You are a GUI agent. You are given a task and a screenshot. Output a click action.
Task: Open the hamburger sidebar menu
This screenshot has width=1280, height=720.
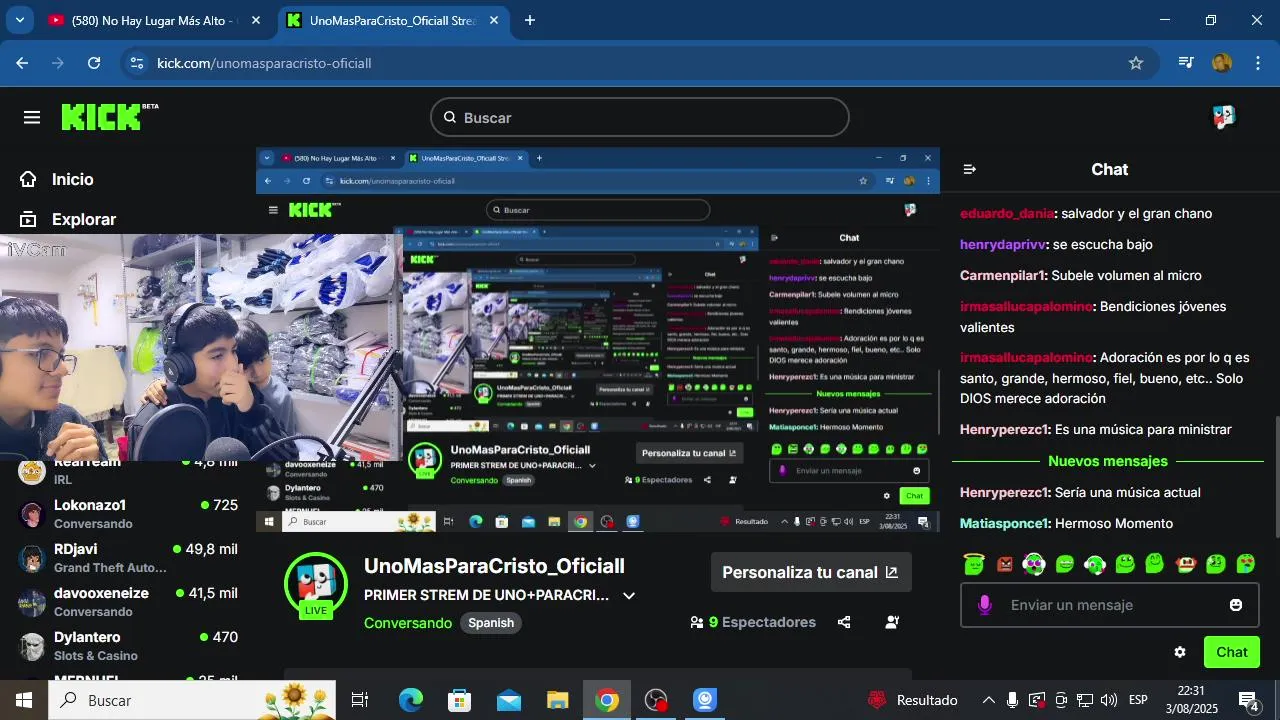(x=32, y=118)
